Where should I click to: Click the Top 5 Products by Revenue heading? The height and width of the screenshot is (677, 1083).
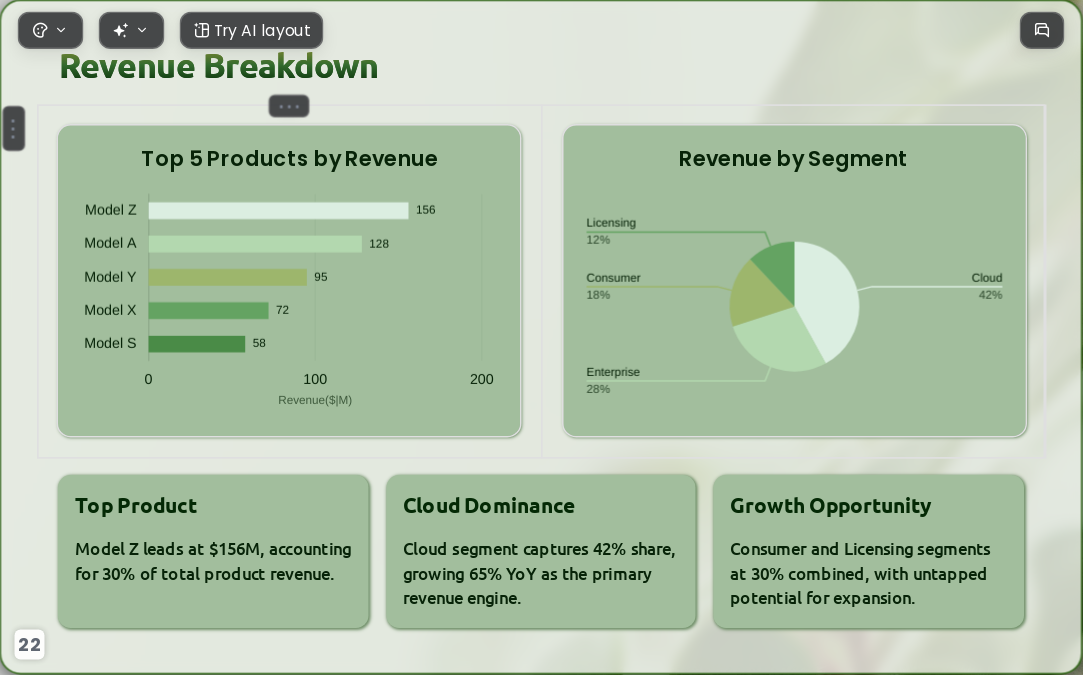click(x=289, y=159)
